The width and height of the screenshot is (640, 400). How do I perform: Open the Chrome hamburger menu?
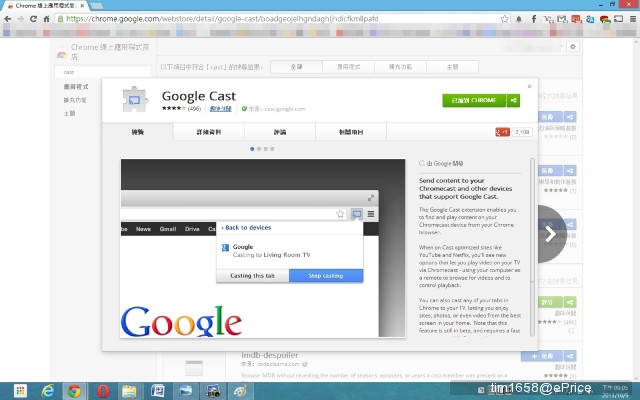tap(633, 19)
